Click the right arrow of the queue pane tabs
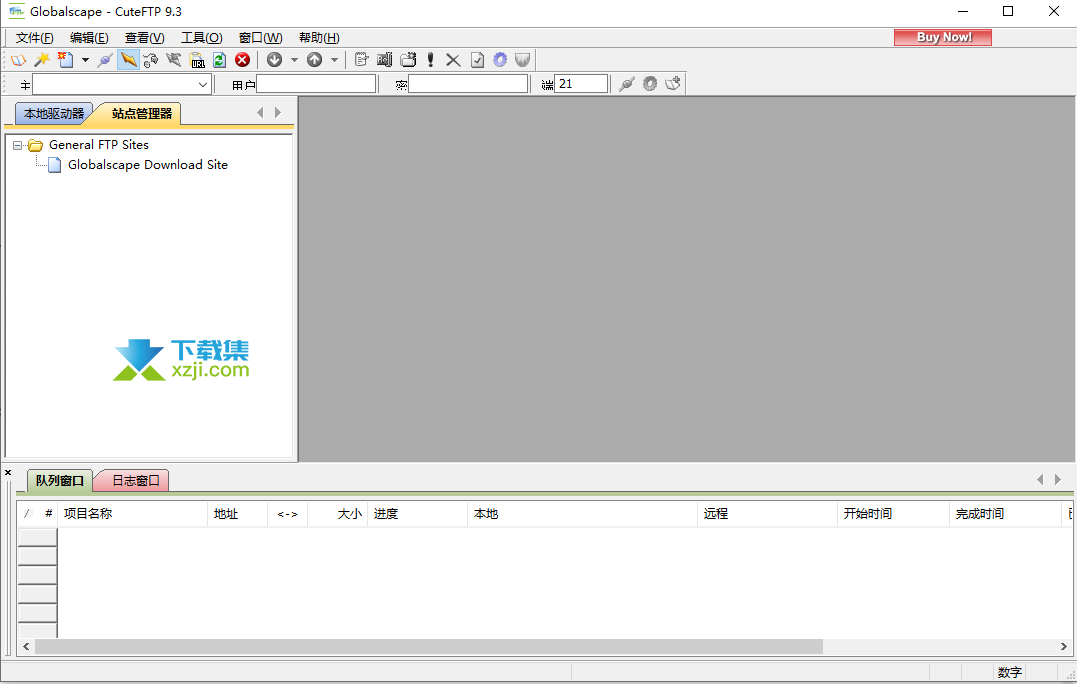Image resolution: width=1077 pixels, height=684 pixels. [x=1058, y=479]
